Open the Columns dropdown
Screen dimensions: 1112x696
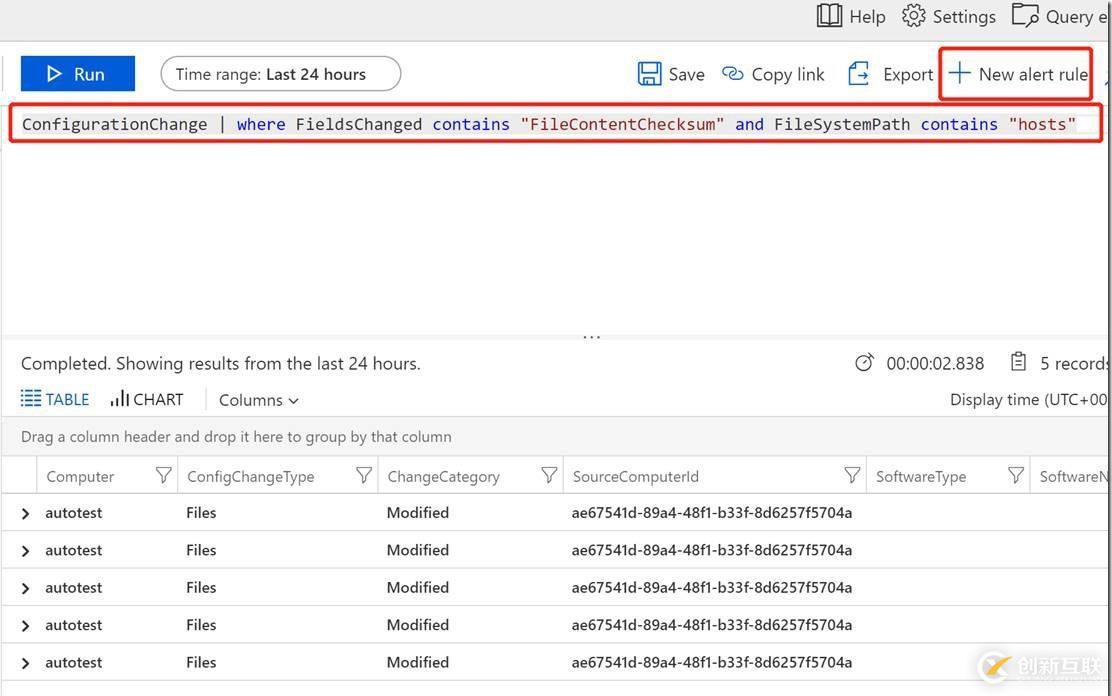[257, 400]
